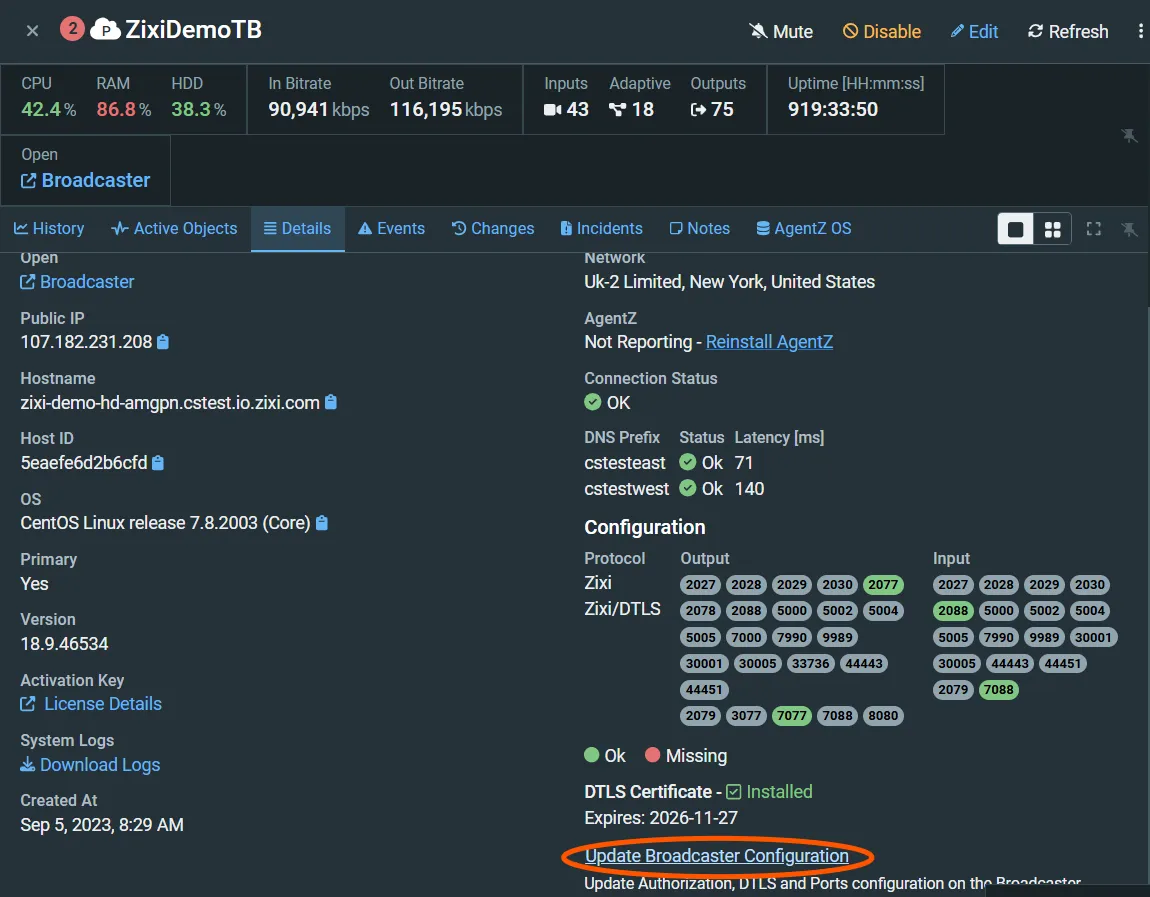Click the CPU 42.4% value
1150x897 pixels.
(48, 110)
